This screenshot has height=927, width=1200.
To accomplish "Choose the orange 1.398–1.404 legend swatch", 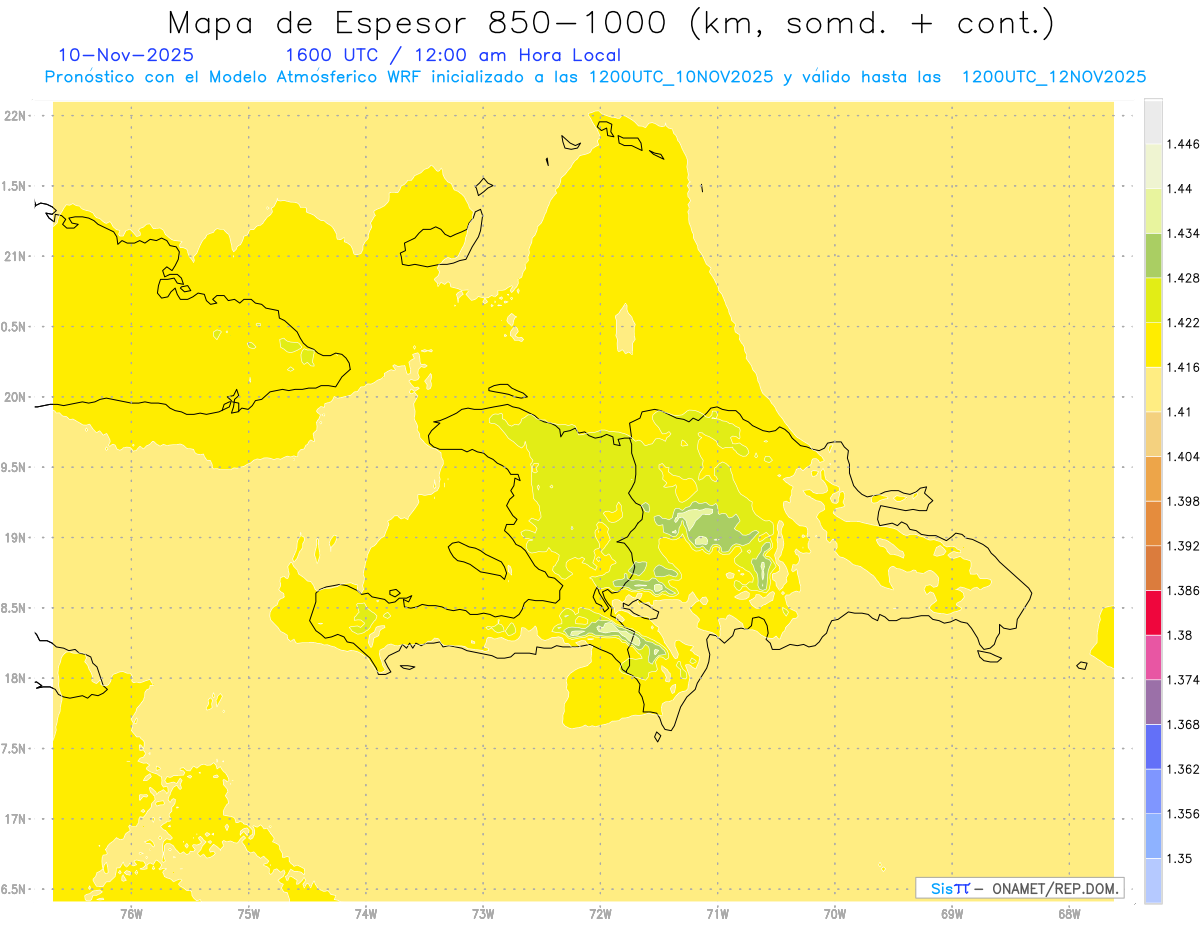I will pos(1153,479).
